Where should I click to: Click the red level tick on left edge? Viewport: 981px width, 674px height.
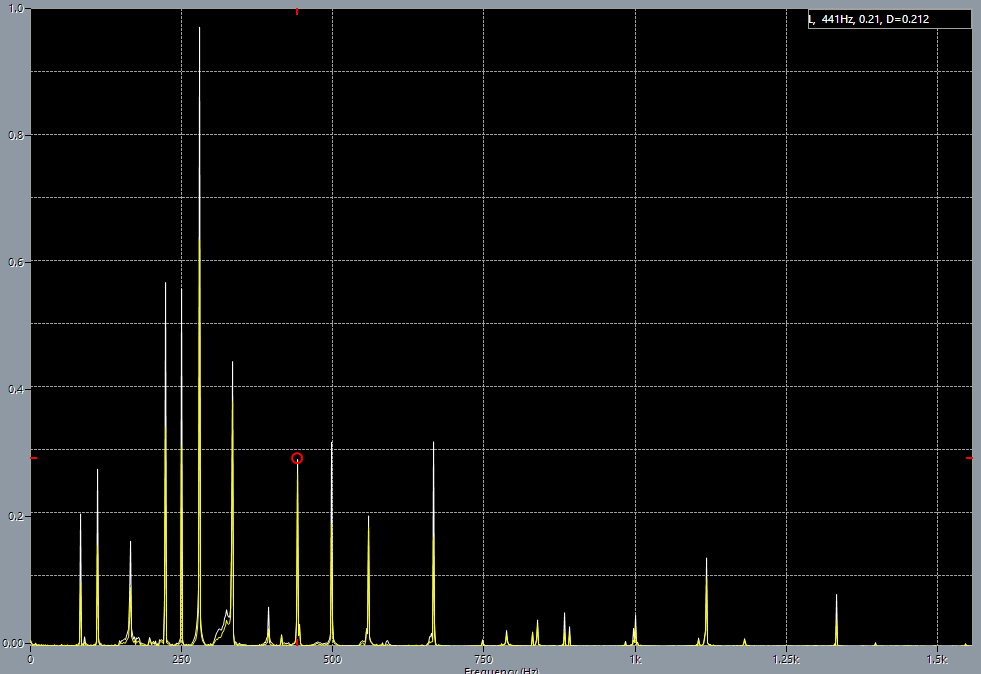pyautogui.click(x=33, y=459)
